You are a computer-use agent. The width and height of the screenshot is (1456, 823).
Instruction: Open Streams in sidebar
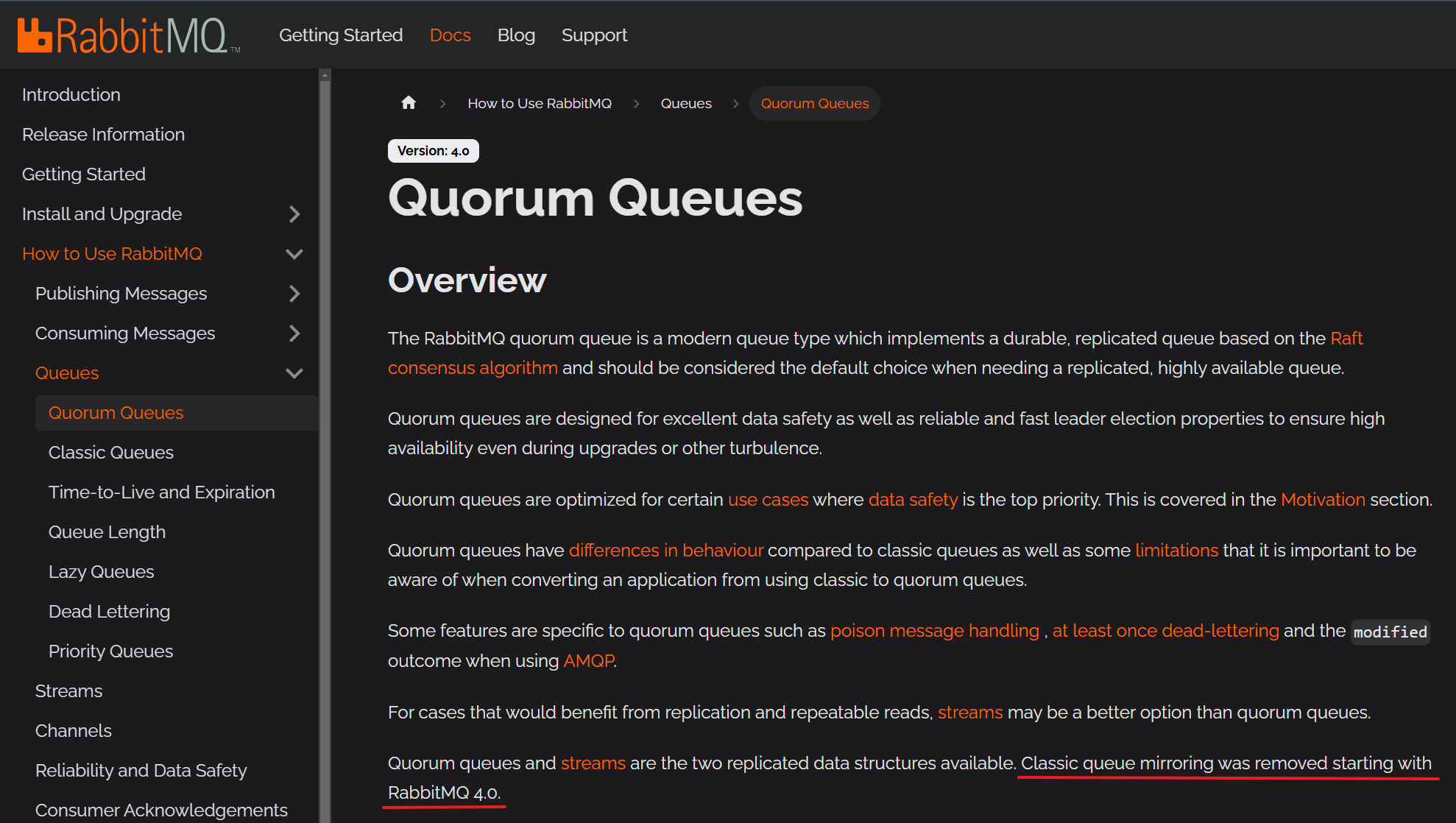click(69, 691)
